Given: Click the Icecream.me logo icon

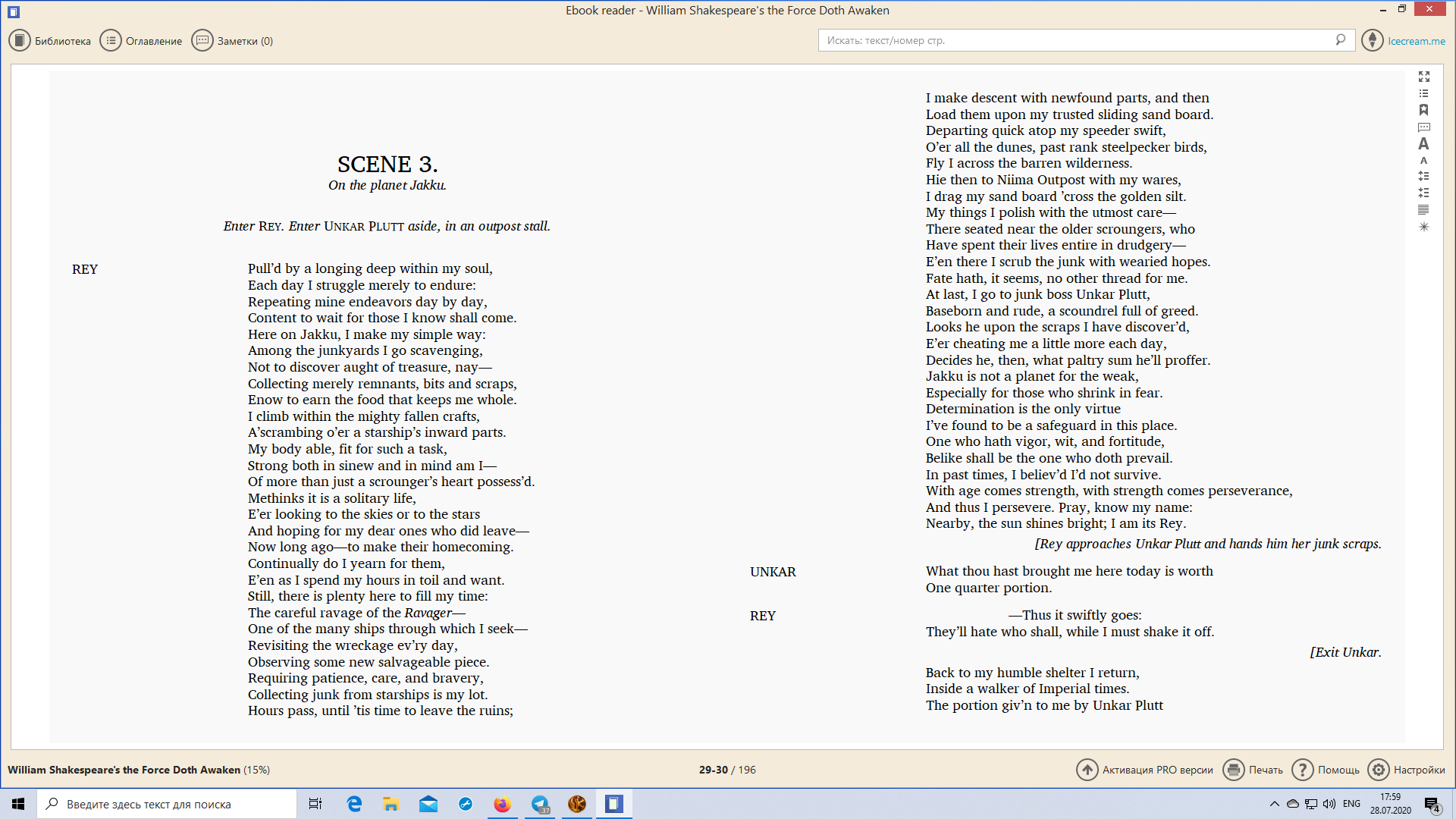Looking at the screenshot, I should [1373, 40].
